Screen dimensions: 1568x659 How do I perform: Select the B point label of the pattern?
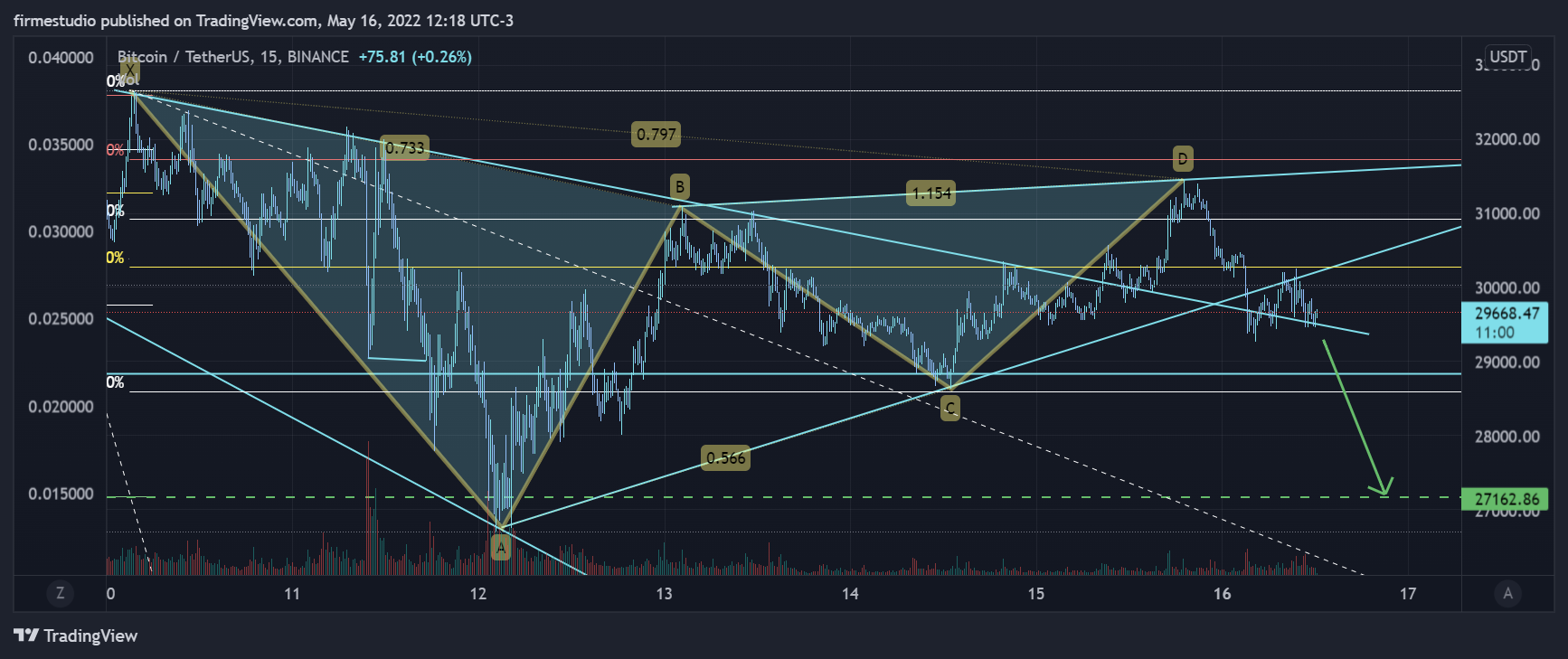(x=679, y=187)
